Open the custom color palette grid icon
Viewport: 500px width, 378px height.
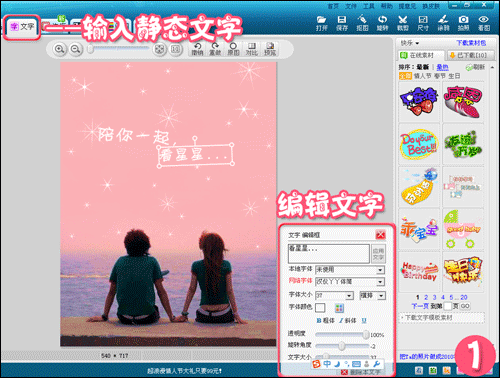click(339, 308)
